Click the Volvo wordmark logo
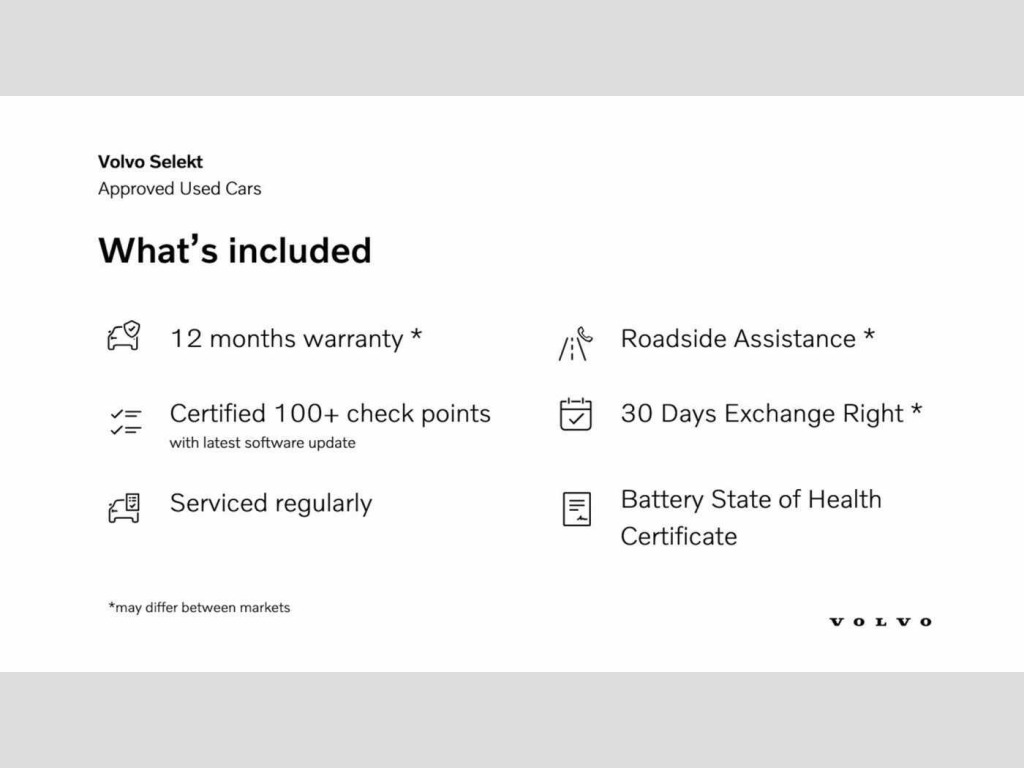The width and height of the screenshot is (1024, 768). [x=880, y=622]
